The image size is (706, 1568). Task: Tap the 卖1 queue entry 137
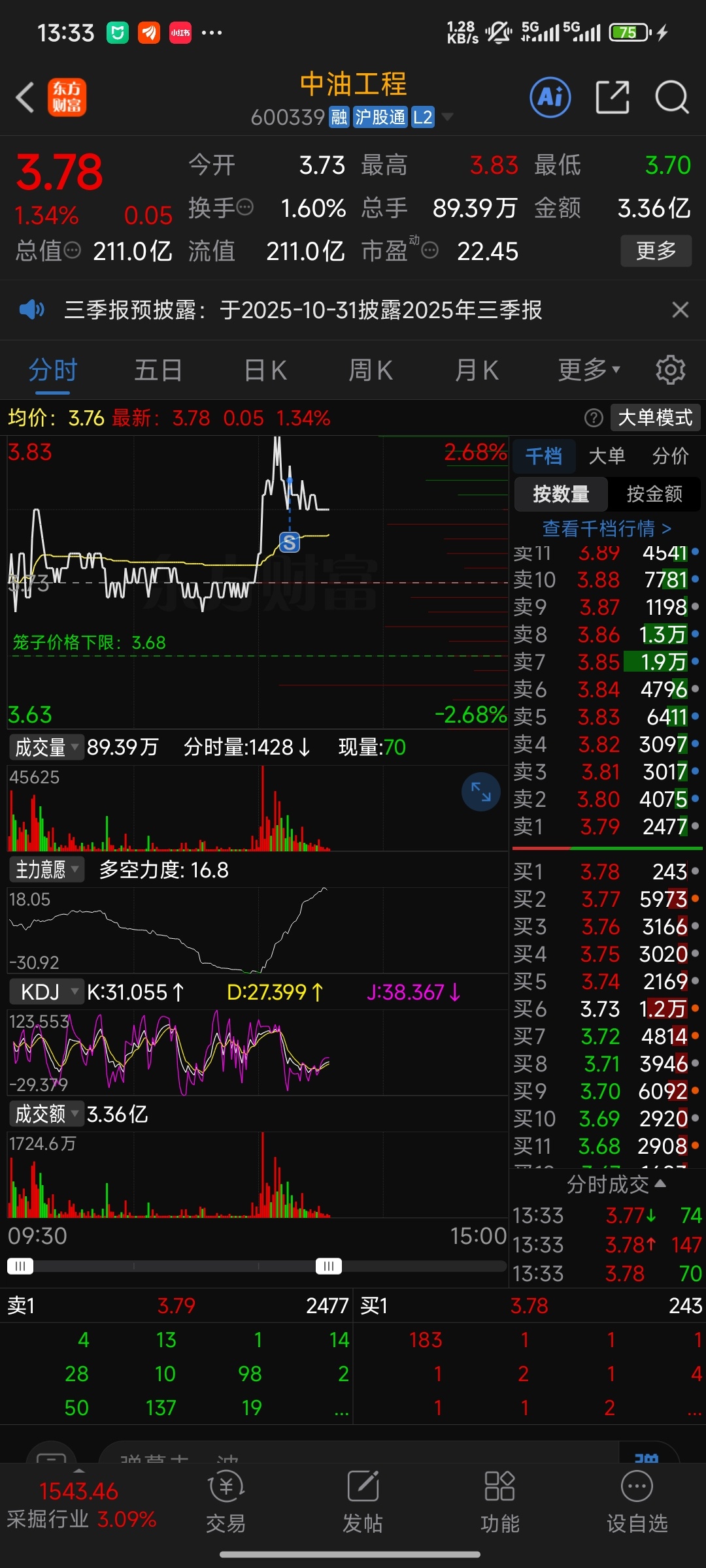[x=161, y=1407]
